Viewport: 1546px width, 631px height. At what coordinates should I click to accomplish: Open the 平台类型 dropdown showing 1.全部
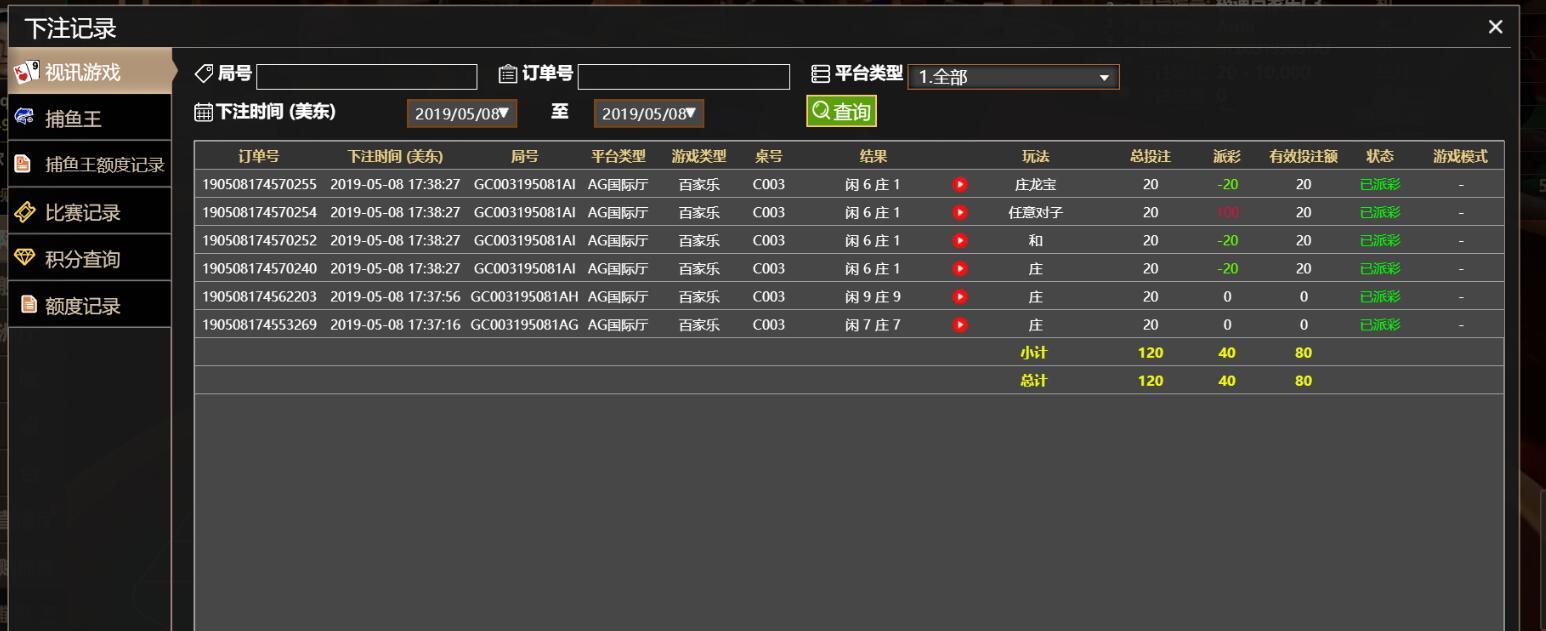pyautogui.click(x=1012, y=77)
